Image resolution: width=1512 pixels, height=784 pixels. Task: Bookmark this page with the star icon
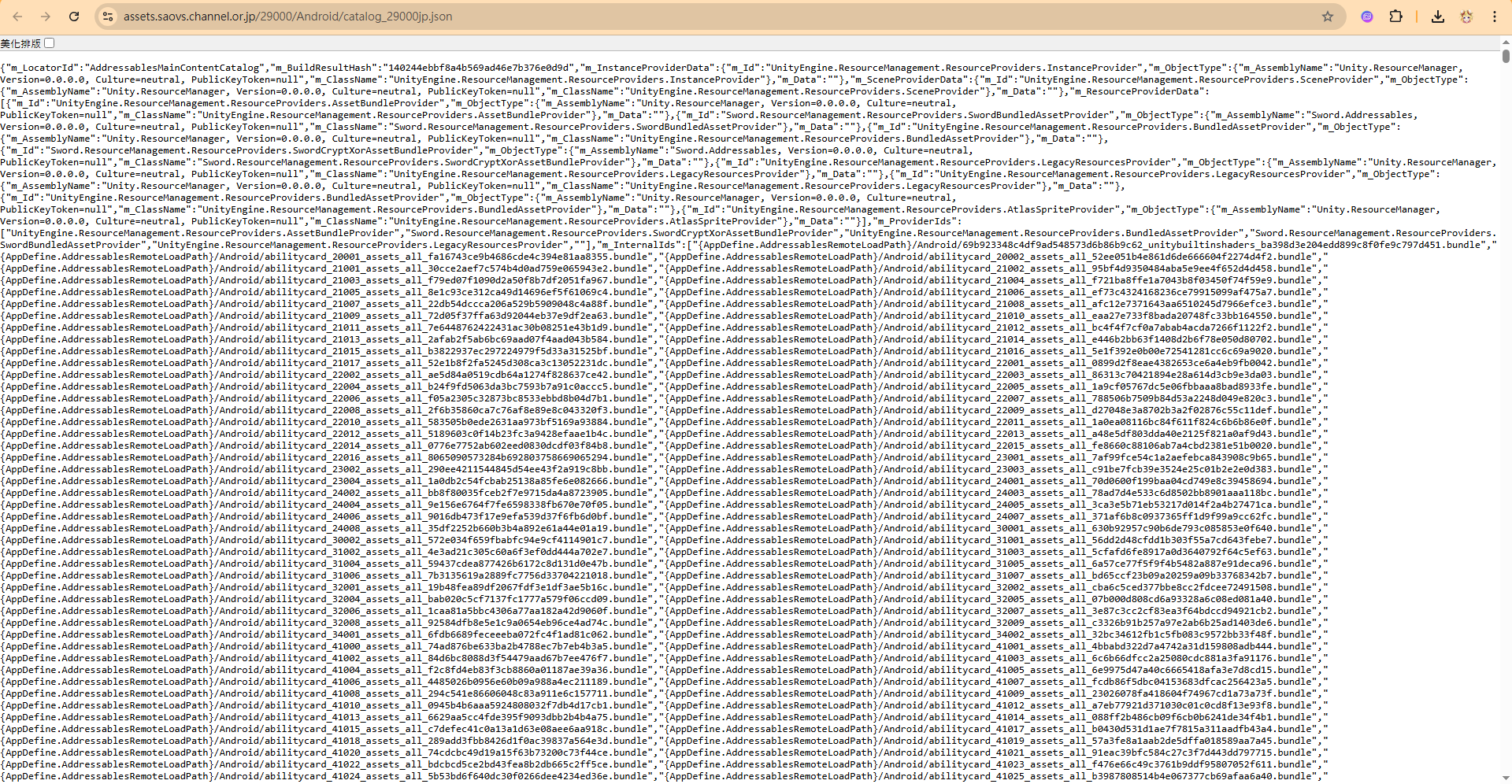[x=1328, y=17]
